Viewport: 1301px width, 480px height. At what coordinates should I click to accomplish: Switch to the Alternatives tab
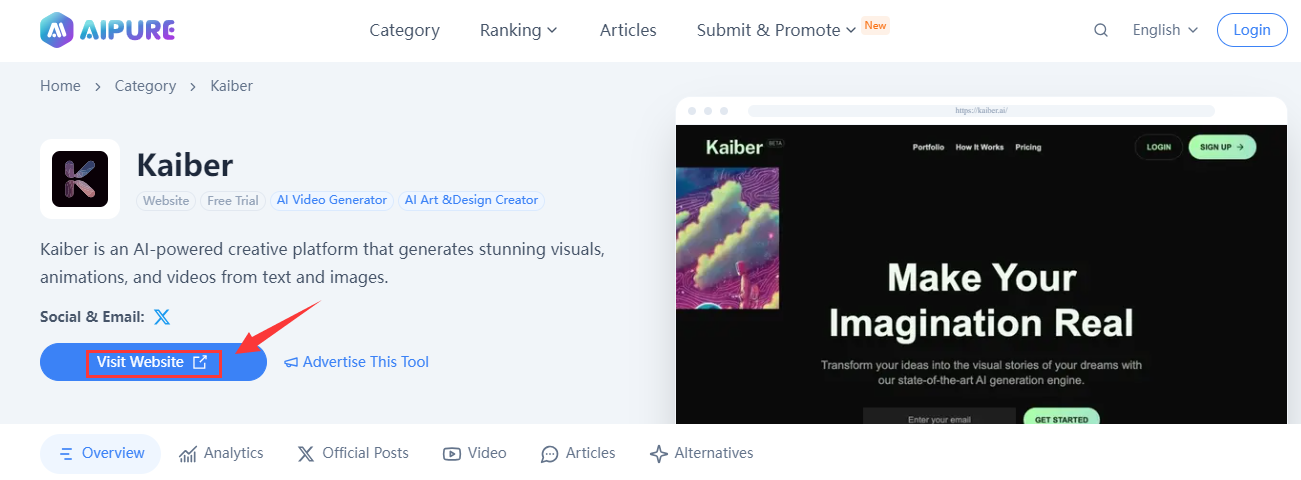pos(701,453)
